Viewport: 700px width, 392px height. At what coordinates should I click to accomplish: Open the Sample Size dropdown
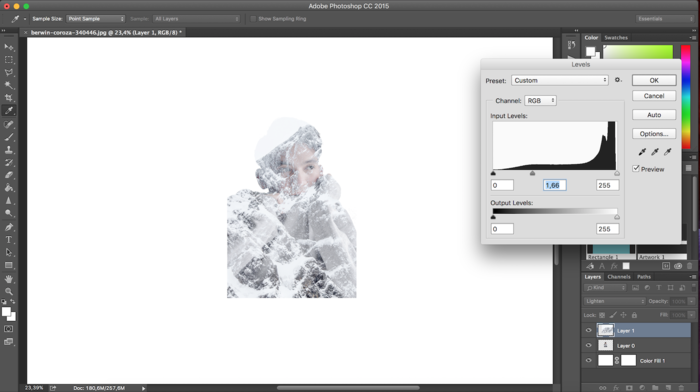tap(96, 19)
